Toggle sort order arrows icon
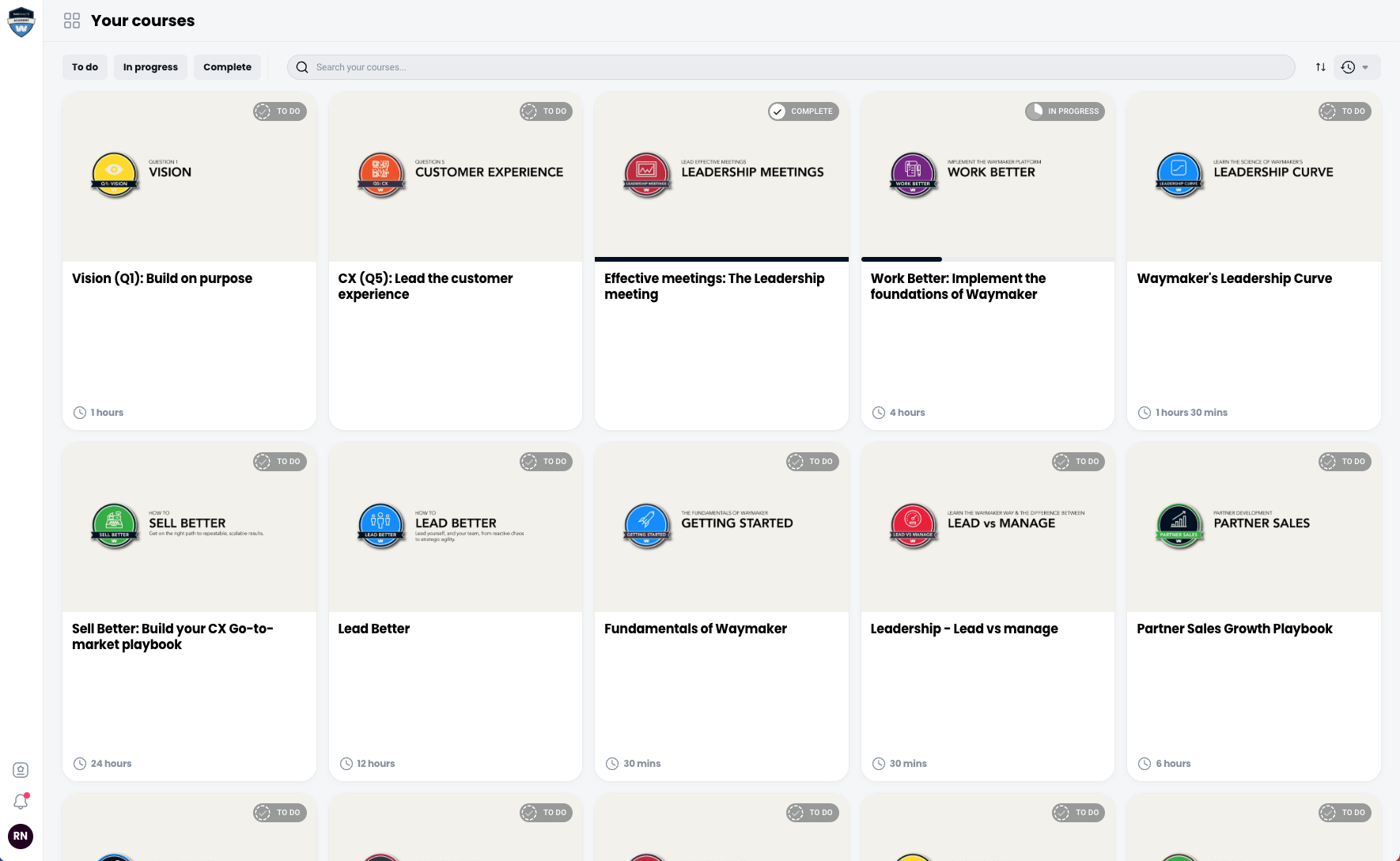The image size is (1400, 861). [1321, 67]
